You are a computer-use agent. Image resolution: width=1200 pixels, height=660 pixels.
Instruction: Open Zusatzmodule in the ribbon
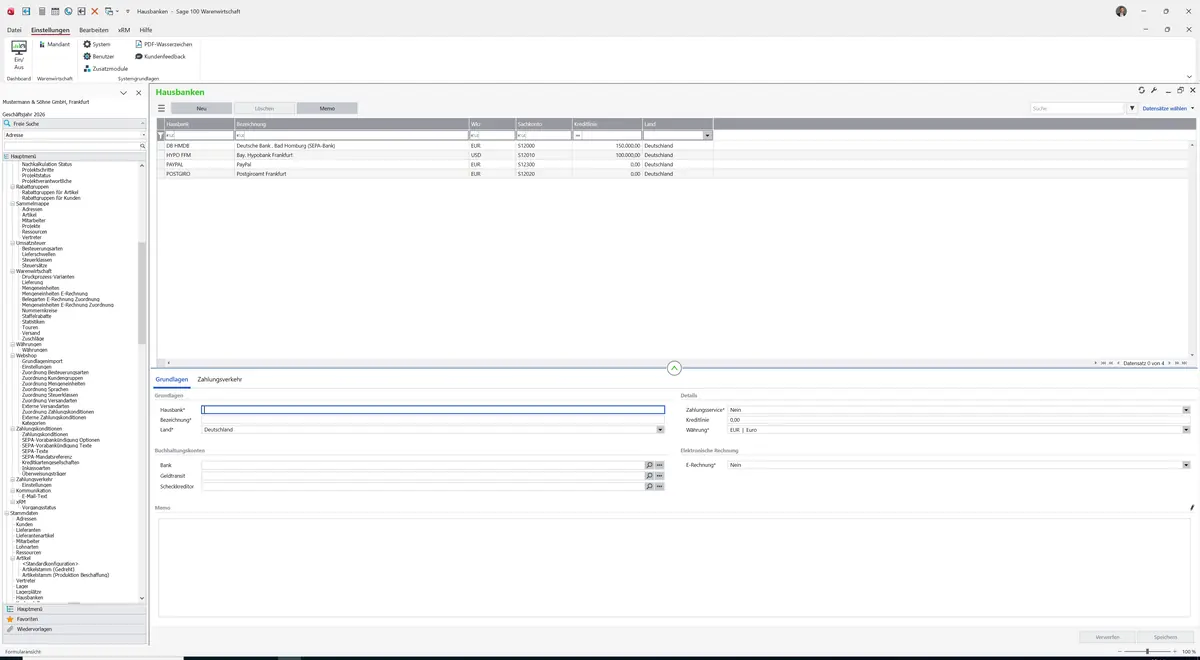(106, 68)
